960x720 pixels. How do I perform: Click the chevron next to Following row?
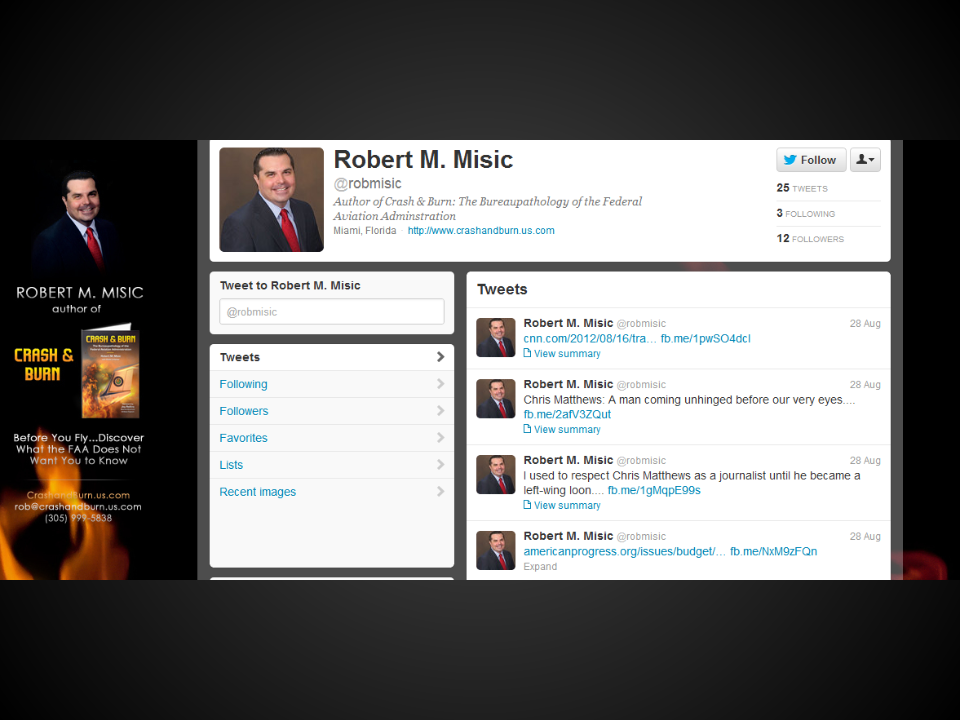point(440,384)
